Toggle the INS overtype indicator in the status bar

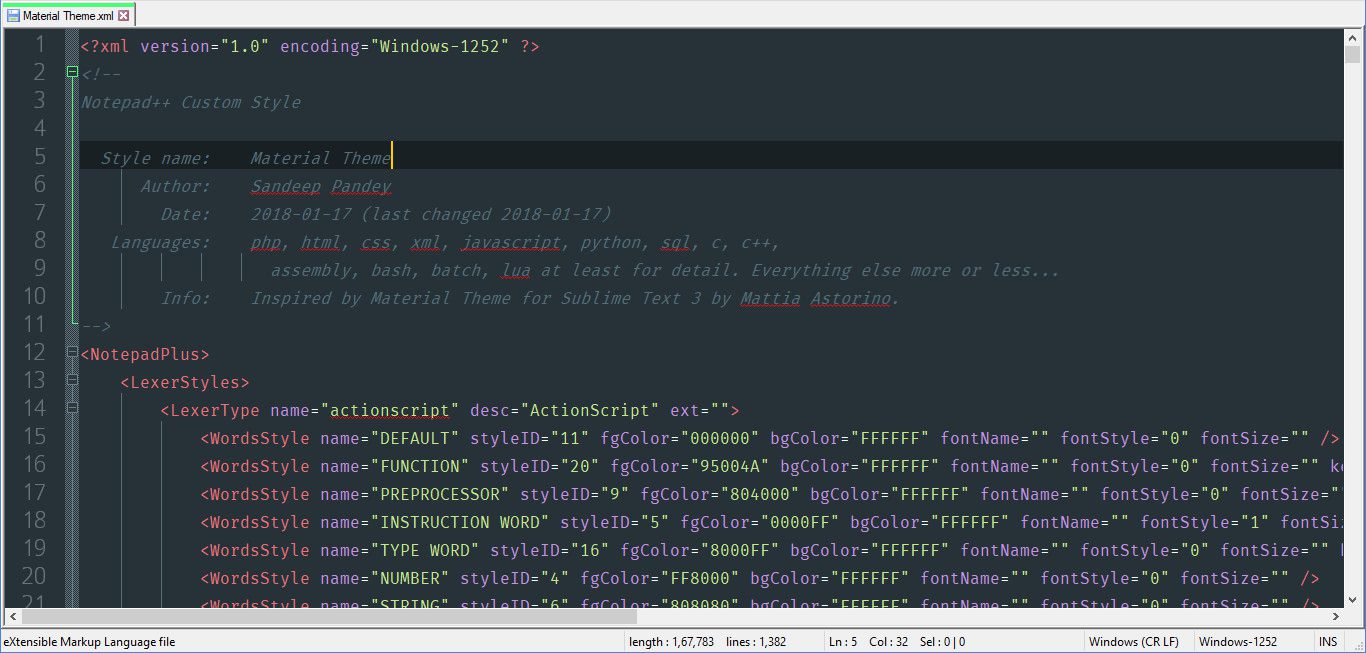[x=1328, y=641]
